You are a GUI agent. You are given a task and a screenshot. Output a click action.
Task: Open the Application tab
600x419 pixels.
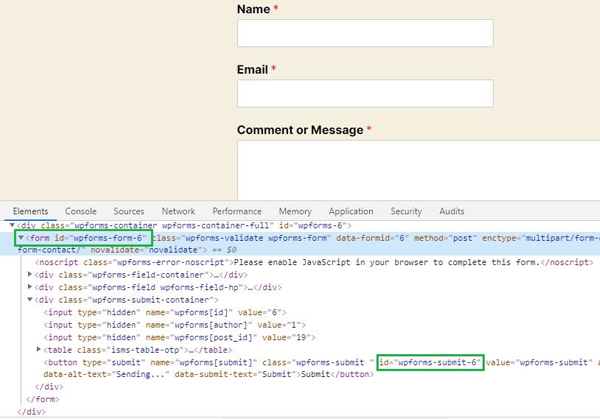(351, 211)
